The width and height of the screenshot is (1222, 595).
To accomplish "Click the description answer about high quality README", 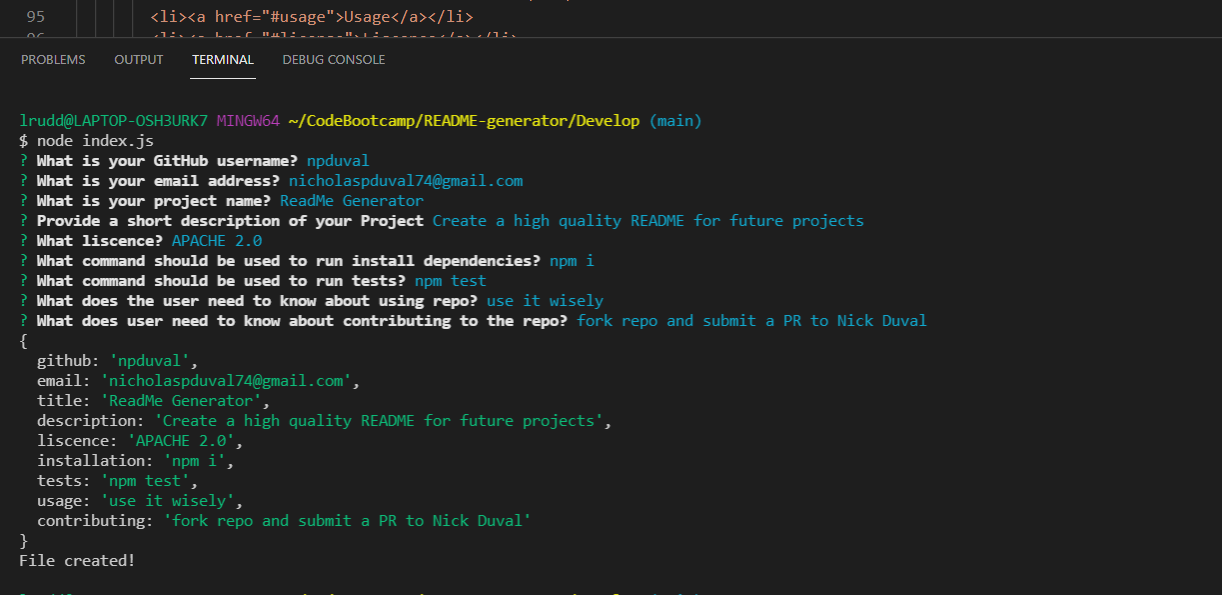I will [648, 221].
